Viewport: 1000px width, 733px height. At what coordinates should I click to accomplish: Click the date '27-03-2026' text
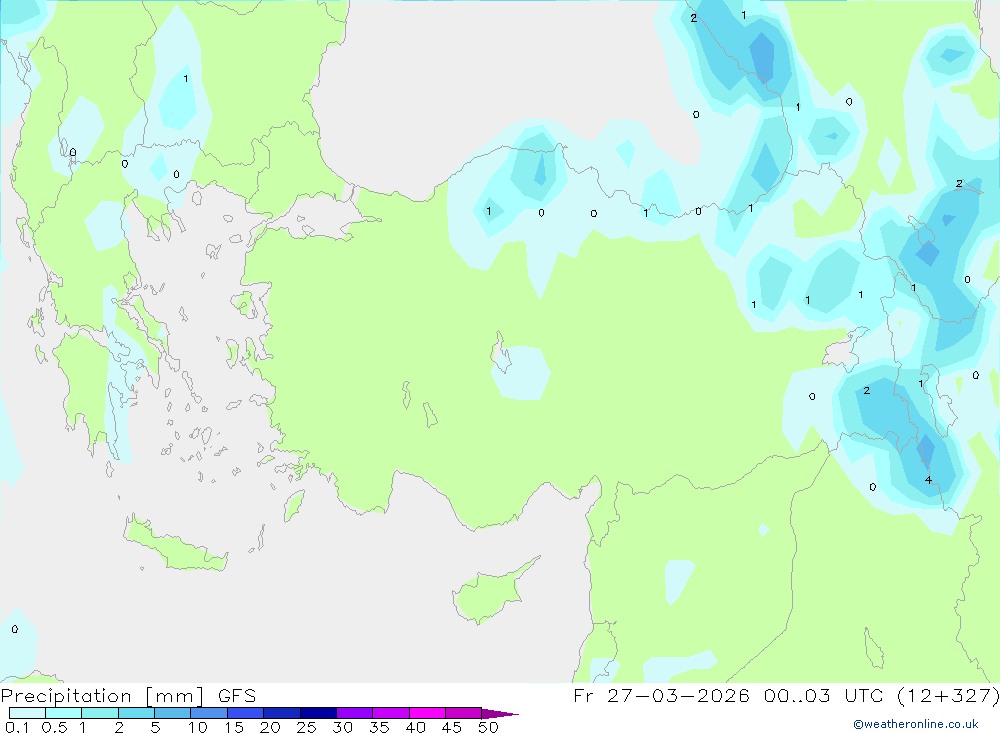tap(678, 696)
